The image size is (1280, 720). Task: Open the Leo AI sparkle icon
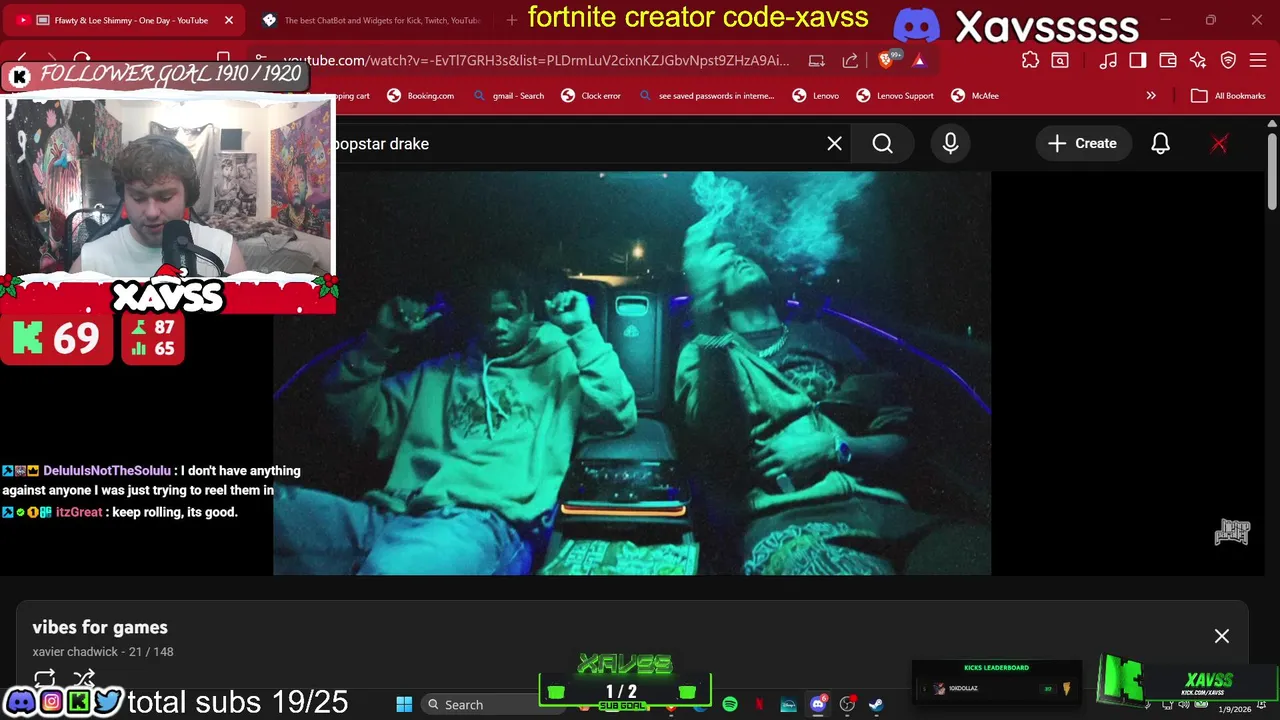(x=1198, y=60)
